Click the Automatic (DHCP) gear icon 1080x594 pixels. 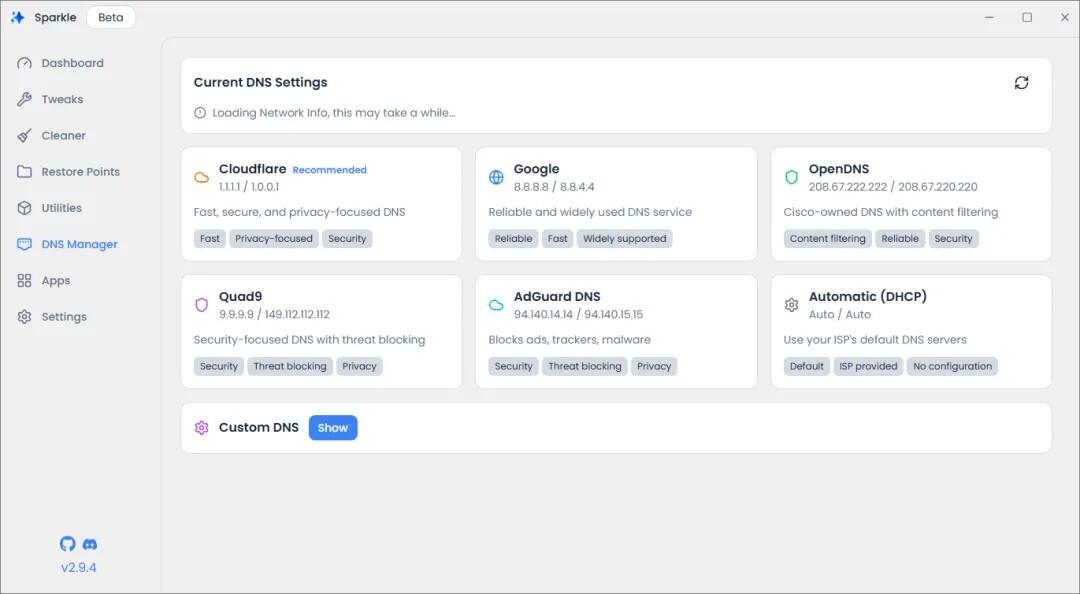click(791, 305)
